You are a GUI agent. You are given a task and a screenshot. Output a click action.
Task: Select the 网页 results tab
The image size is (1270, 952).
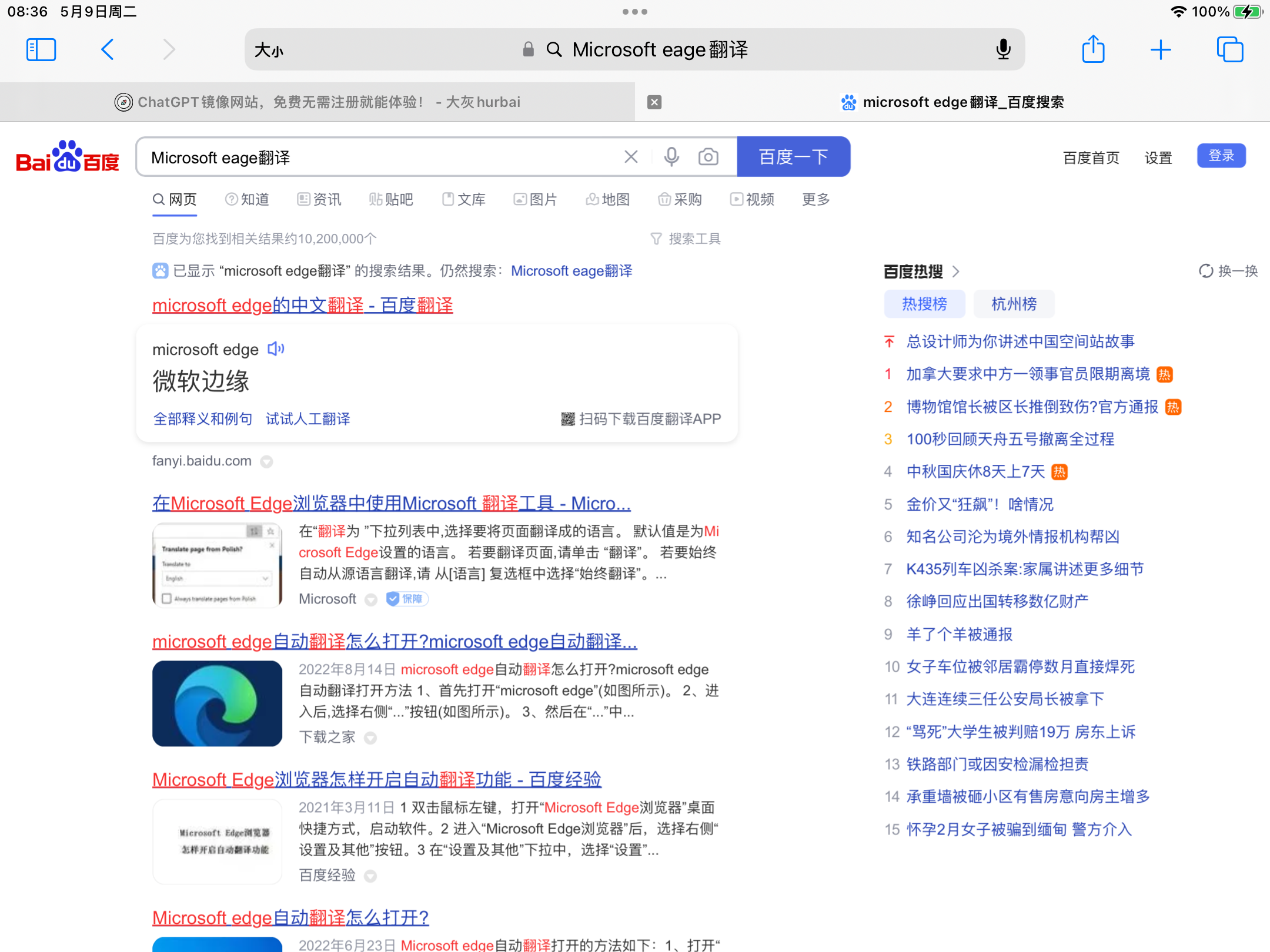(x=175, y=200)
